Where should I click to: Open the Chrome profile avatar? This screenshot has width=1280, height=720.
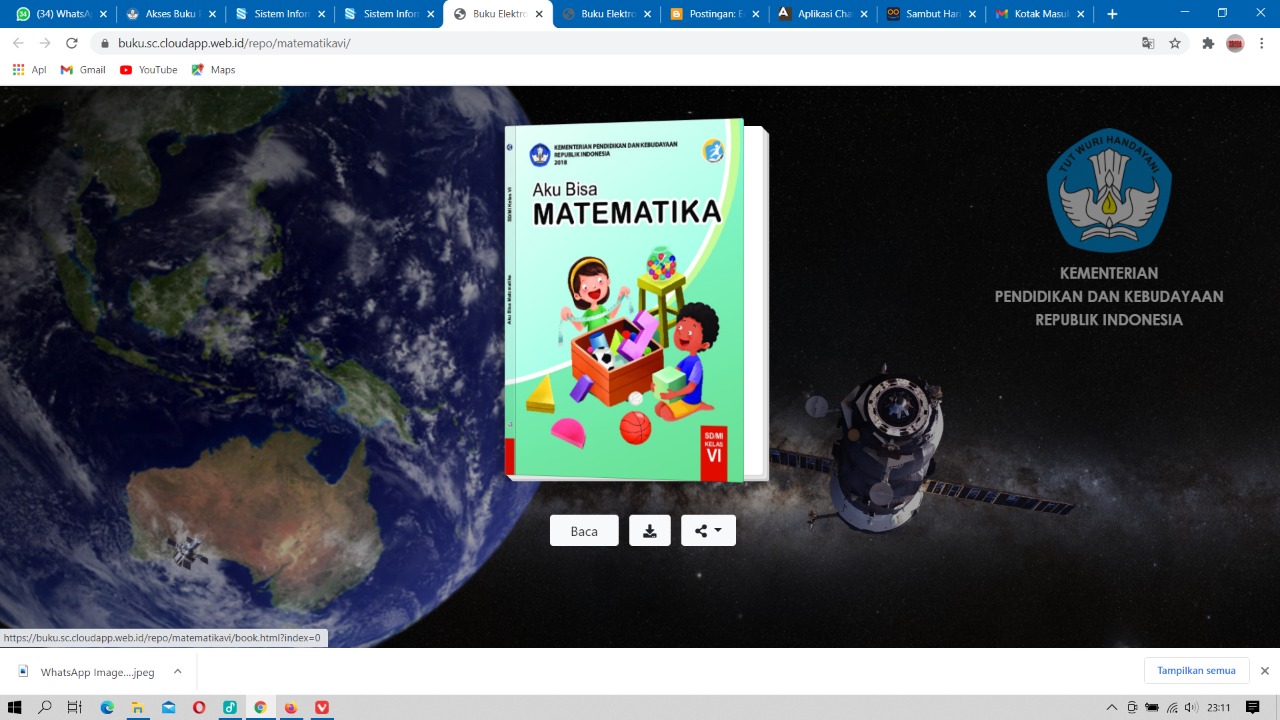coord(1235,43)
